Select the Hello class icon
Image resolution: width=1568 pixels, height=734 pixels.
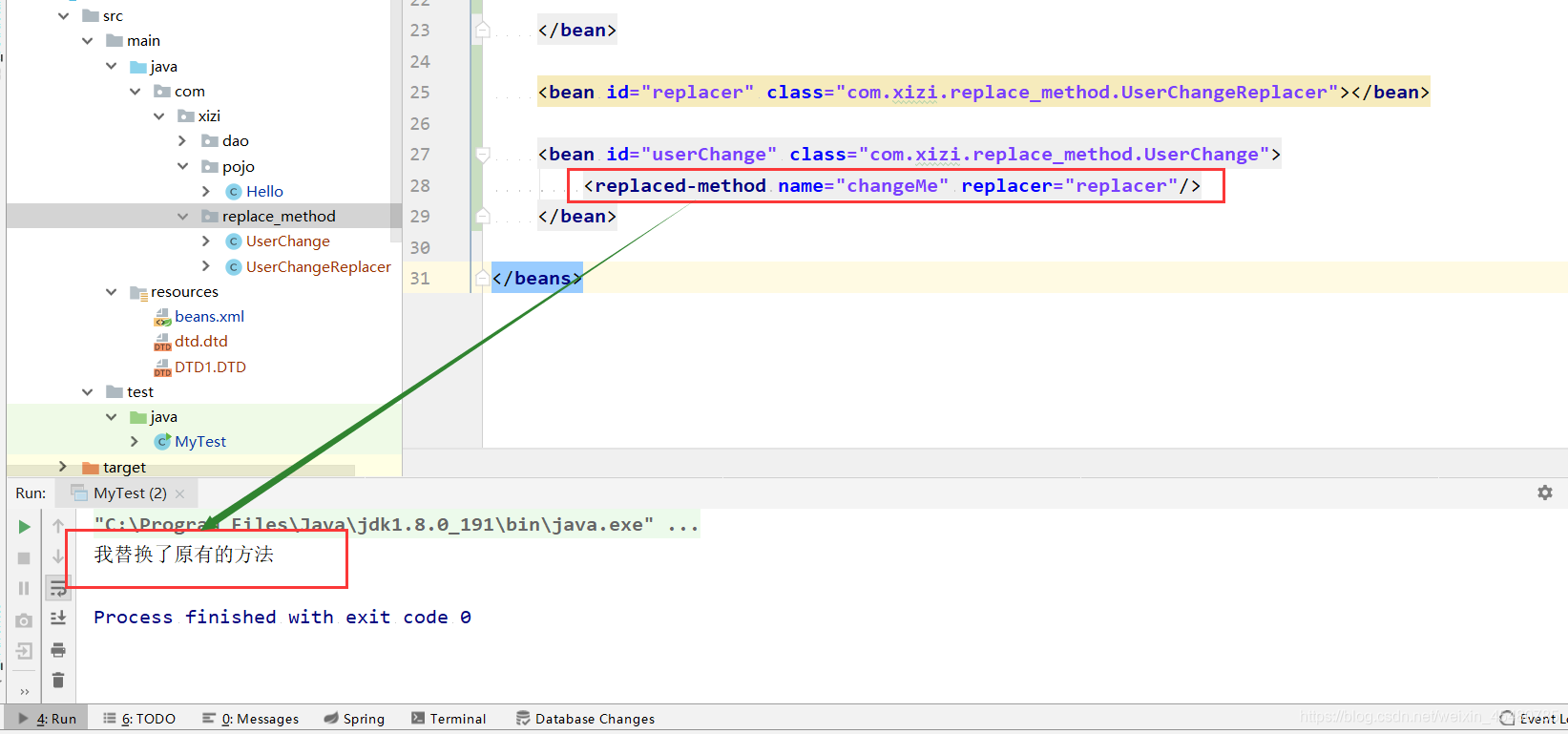point(233,192)
